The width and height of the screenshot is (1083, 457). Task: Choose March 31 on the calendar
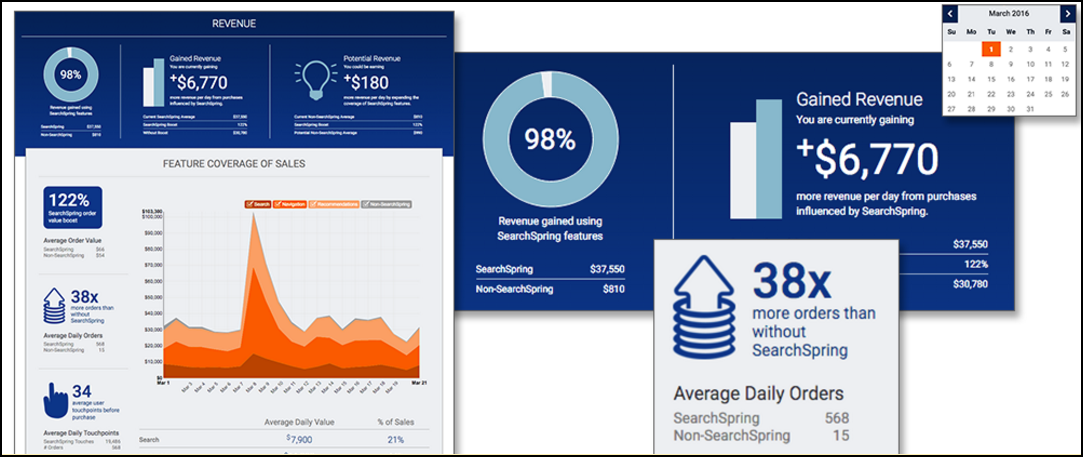click(x=1029, y=109)
